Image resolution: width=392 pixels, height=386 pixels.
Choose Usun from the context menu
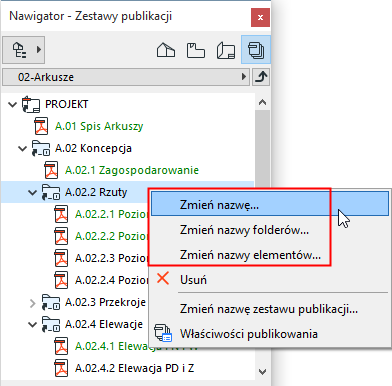click(x=270, y=279)
